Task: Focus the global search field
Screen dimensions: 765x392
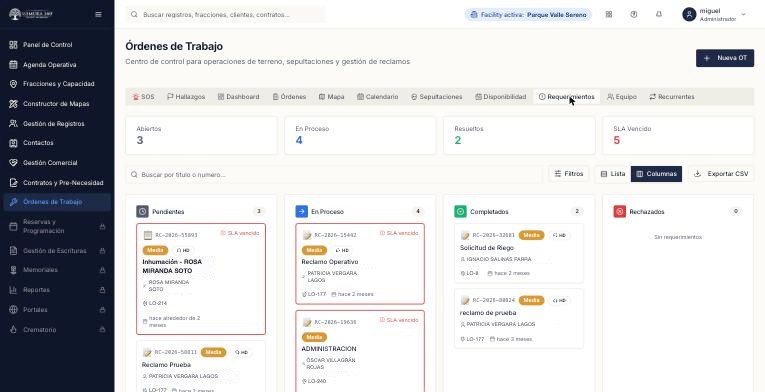Action: point(225,15)
